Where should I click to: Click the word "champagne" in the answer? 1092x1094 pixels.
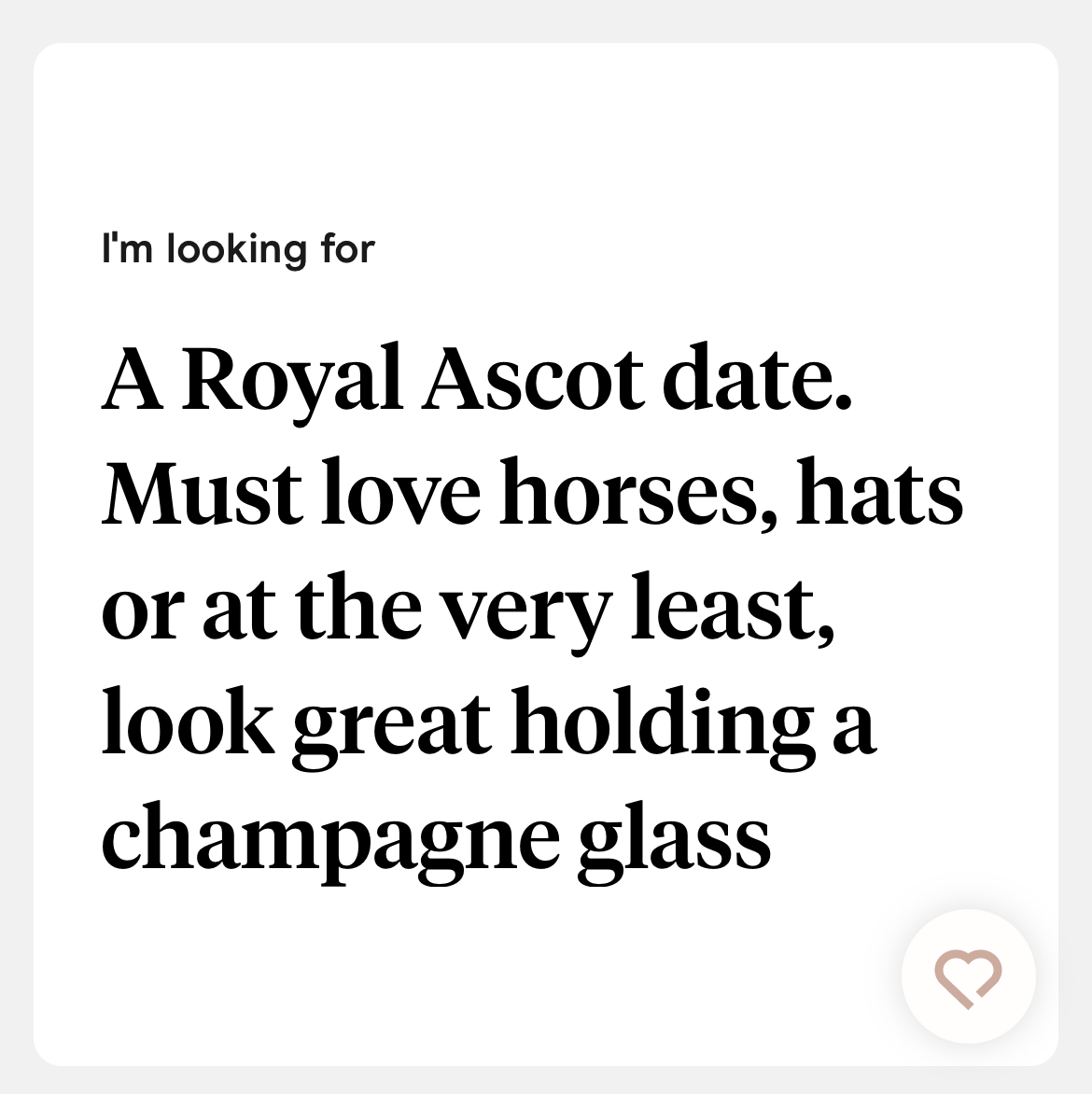pyautogui.click(x=330, y=841)
